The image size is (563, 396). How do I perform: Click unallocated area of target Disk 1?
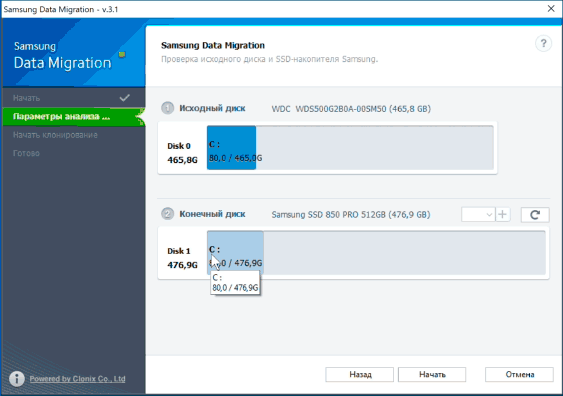coord(405,253)
